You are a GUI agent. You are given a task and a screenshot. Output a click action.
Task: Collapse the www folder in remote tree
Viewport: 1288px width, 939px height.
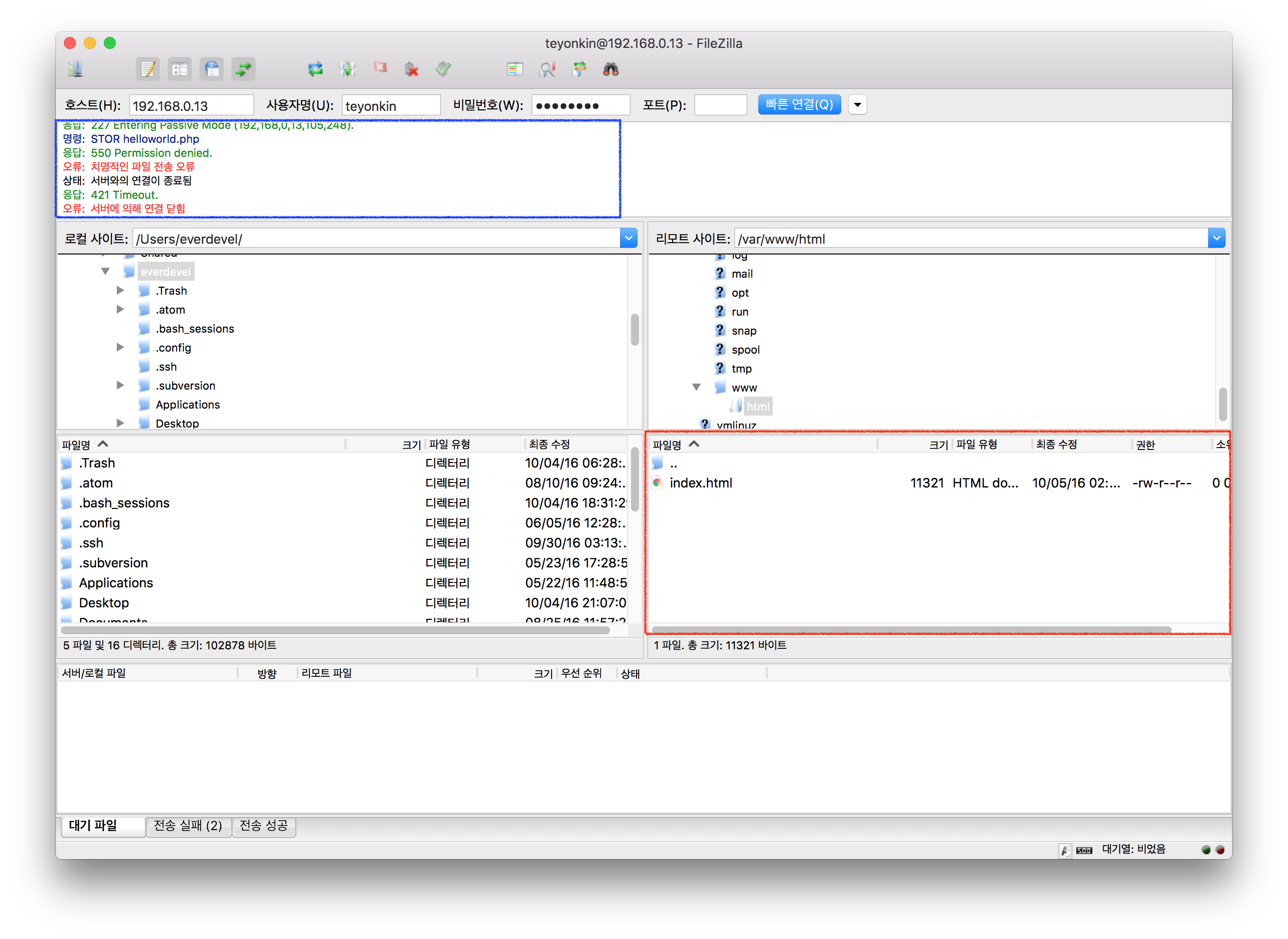[696, 387]
